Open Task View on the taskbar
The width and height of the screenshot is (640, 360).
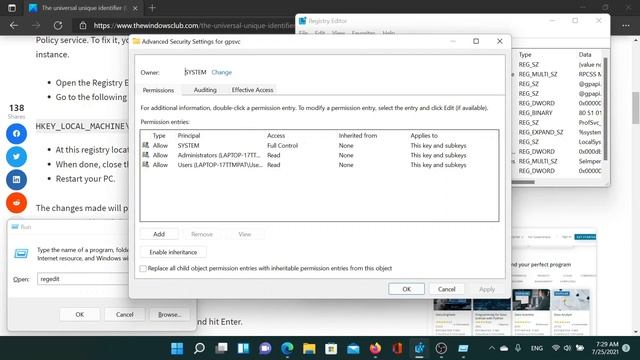click(221, 348)
